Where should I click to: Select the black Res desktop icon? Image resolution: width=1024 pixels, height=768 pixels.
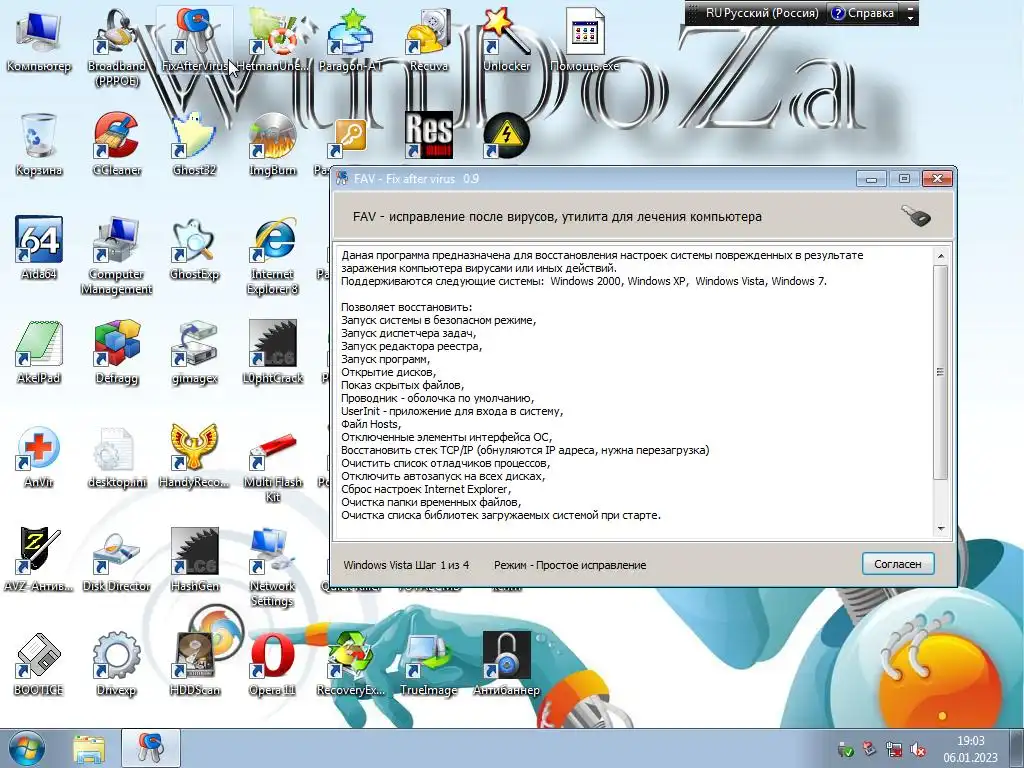(x=428, y=136)
